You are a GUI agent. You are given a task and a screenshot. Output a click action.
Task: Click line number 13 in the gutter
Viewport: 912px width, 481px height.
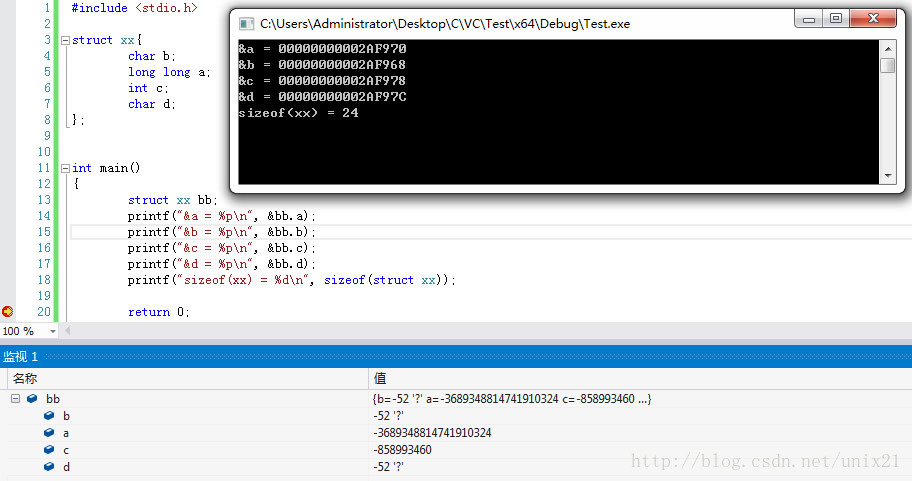coord(44,200)
